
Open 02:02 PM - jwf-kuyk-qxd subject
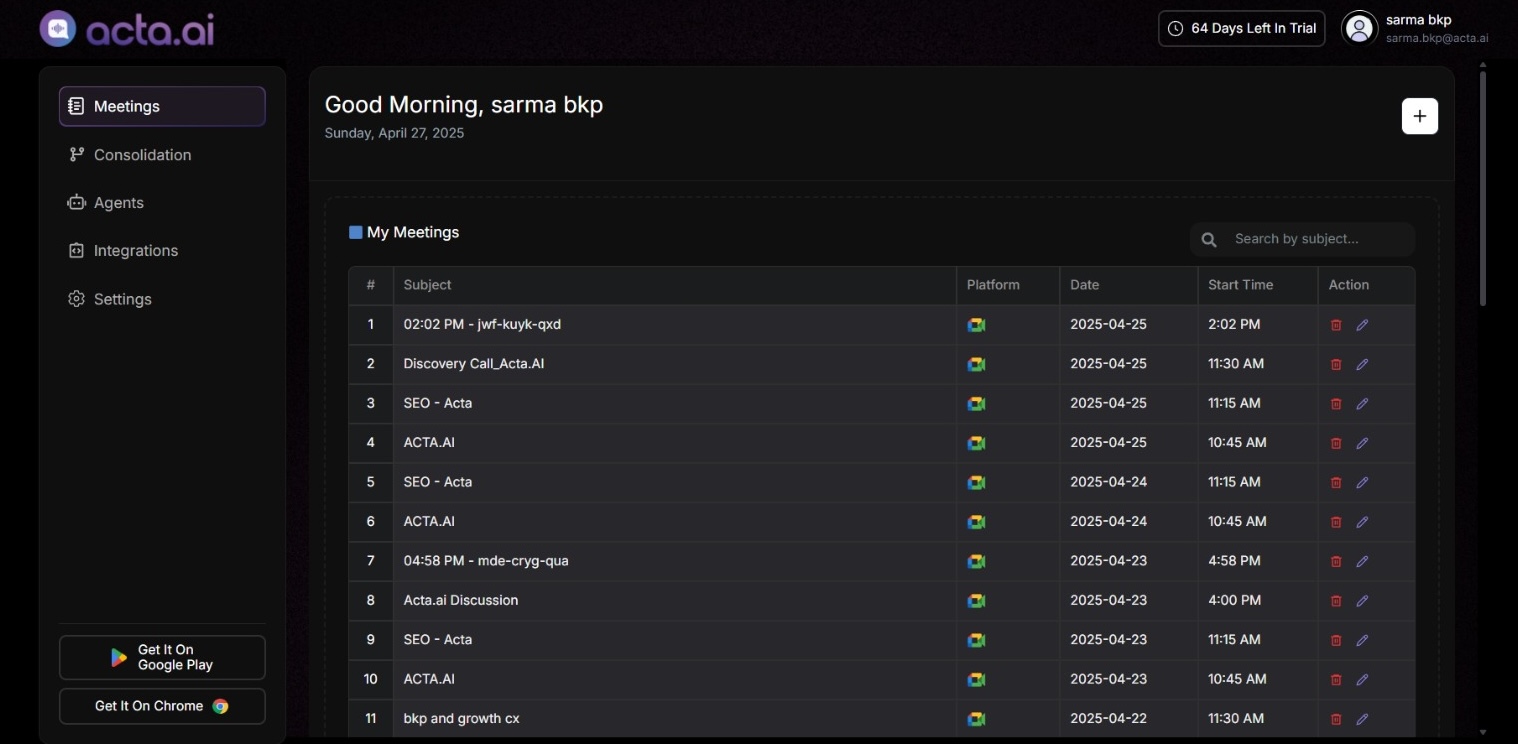482,325
